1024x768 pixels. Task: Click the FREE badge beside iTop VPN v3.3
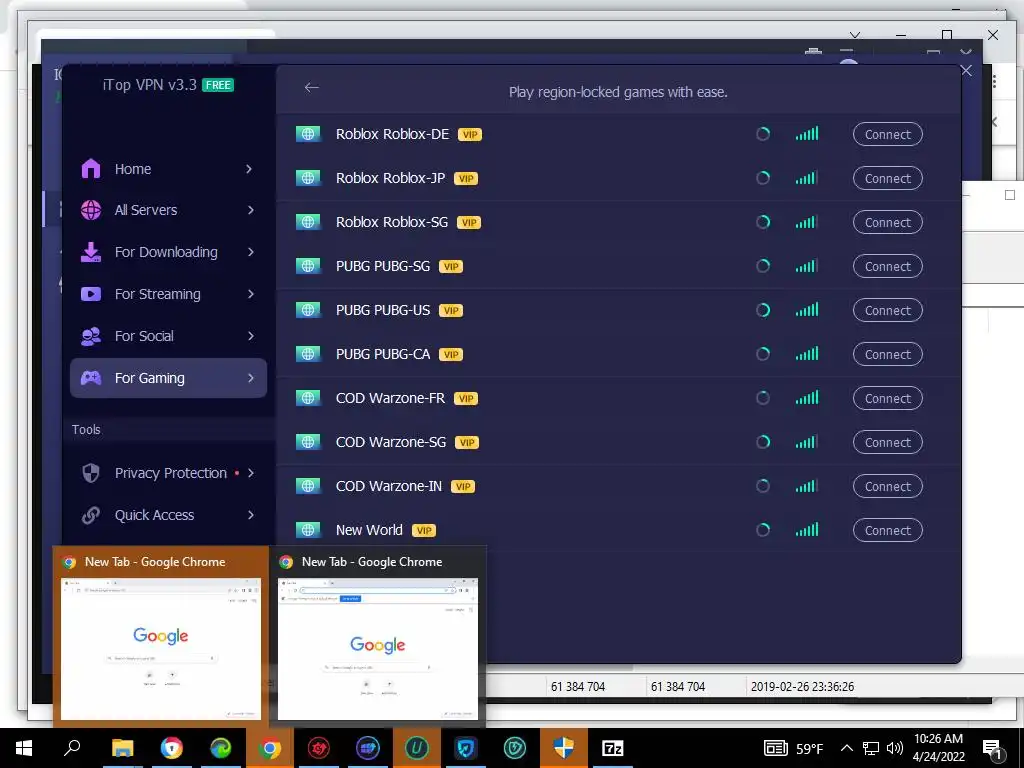click(217, 85)
